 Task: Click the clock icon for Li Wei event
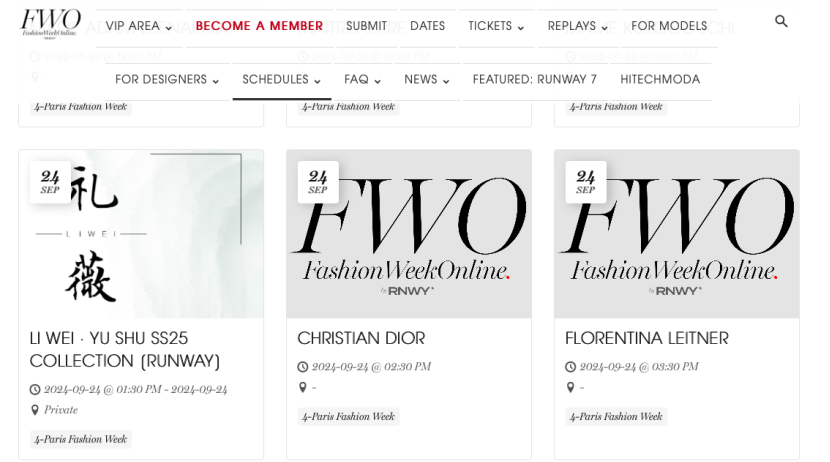pos(34,389)
